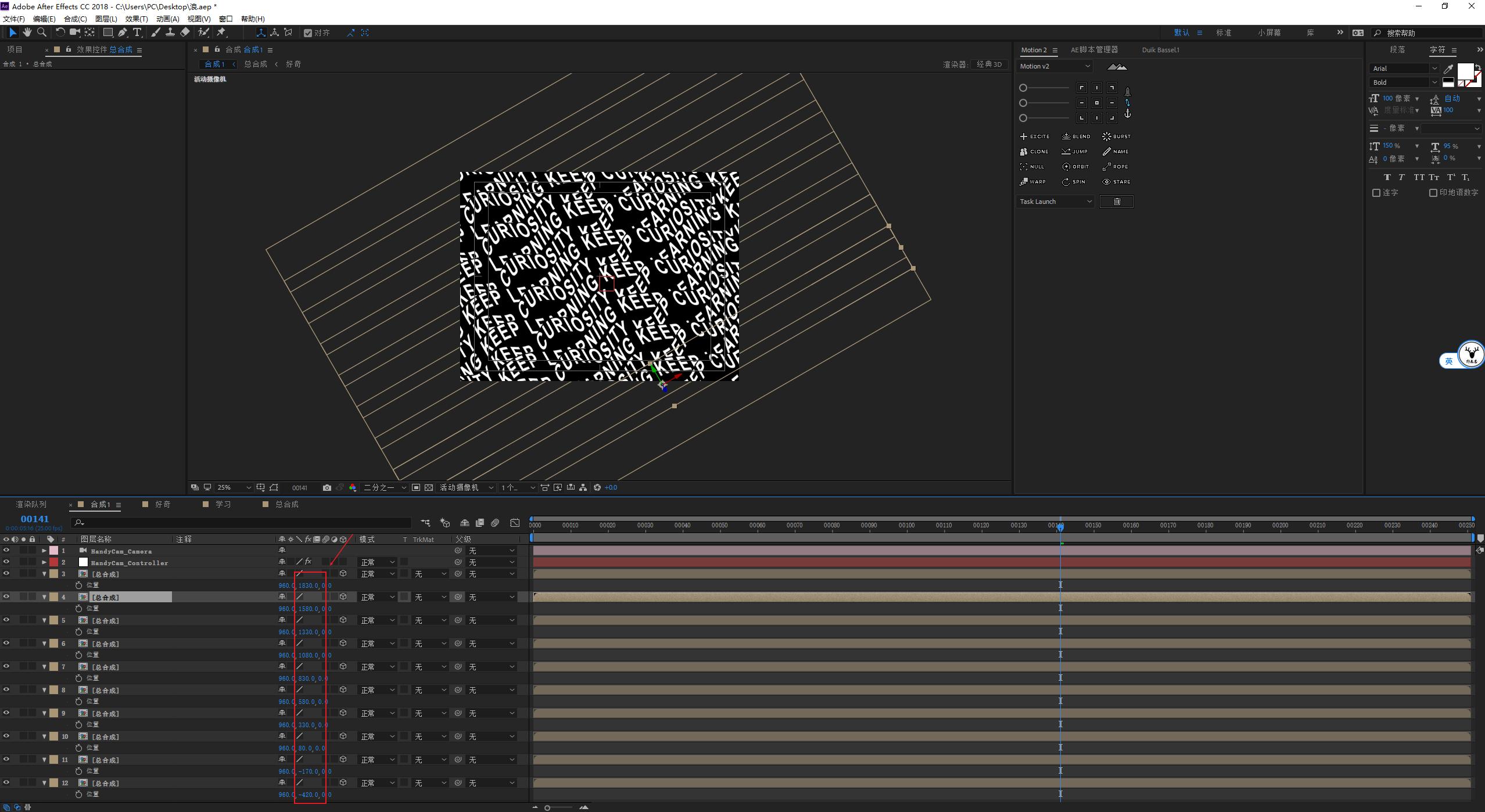Screen dimensions: 1485x812
Task: Select the Pen tool
Action: tap(123, 33)
